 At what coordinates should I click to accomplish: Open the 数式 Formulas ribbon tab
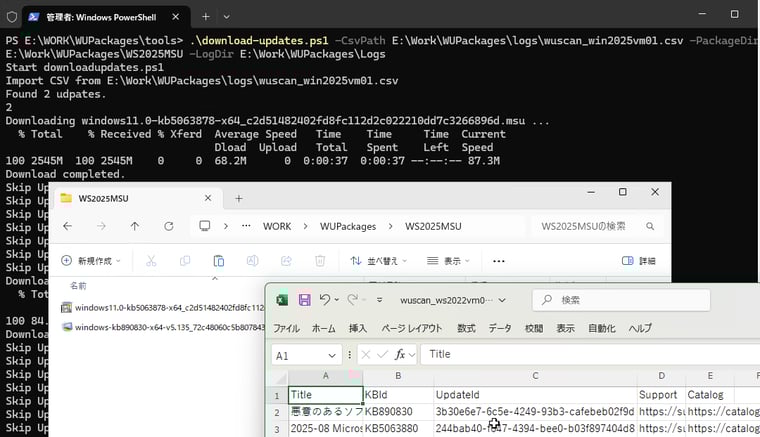[466, 328]
